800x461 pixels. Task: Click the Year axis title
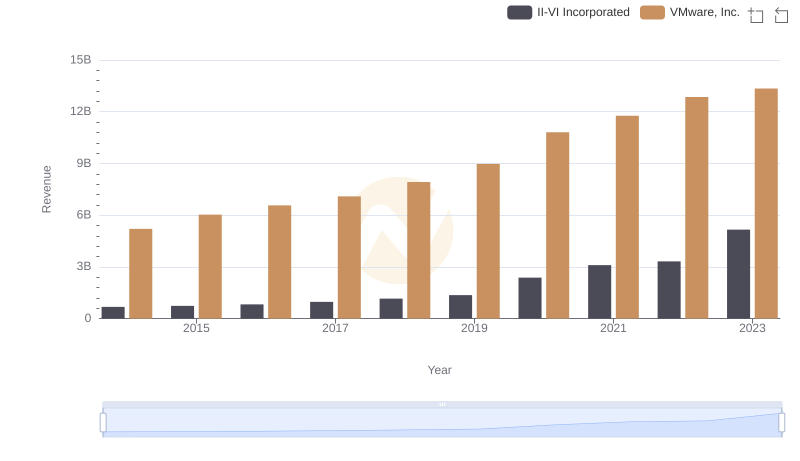439,370
